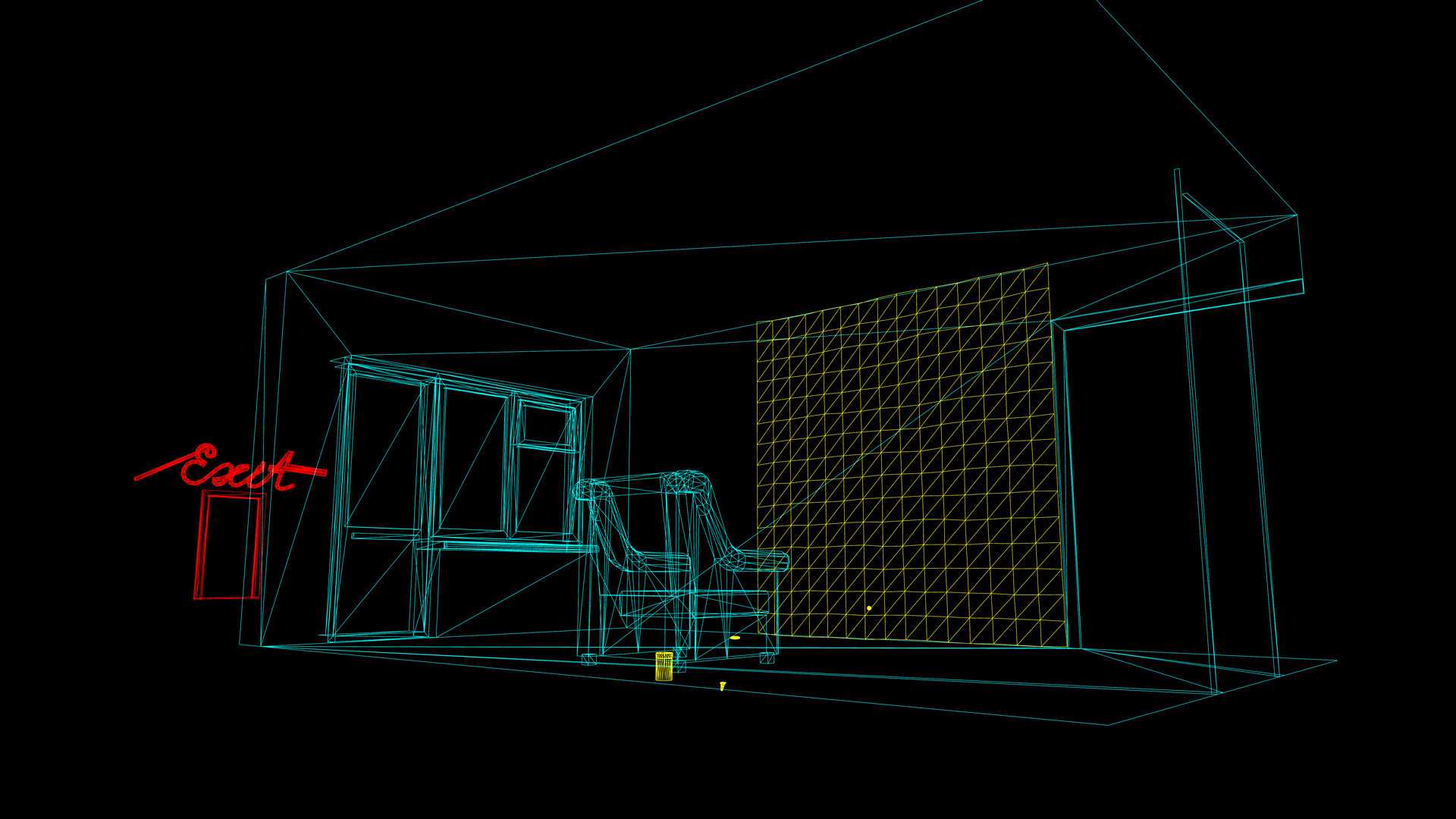Pick up the small yellow flashlight on the floor
This screenshot has width=1456, height=819.
click(721, 685)
